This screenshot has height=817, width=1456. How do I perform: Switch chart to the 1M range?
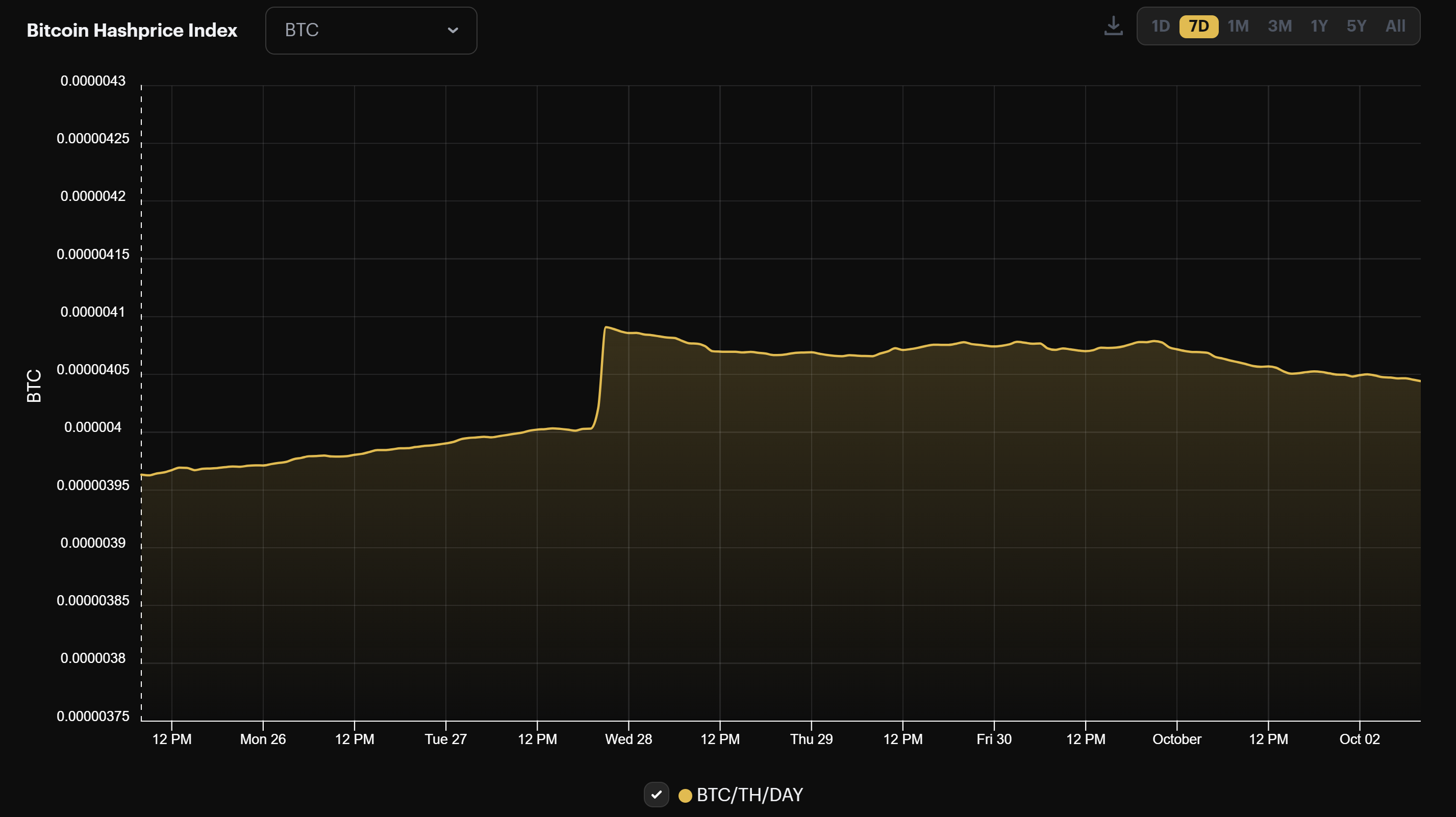1238,26
